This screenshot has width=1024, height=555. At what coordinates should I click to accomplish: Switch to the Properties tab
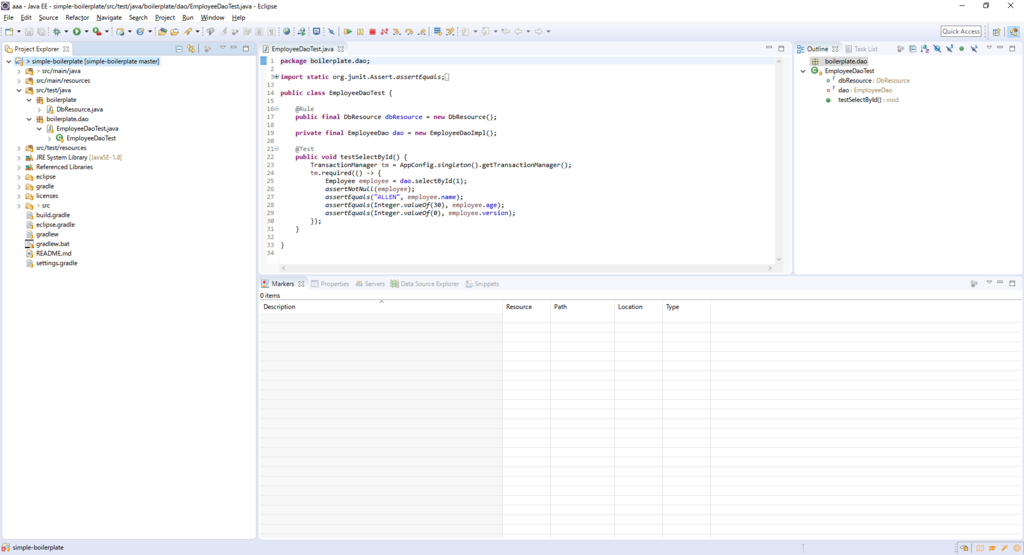pos(330,284)
